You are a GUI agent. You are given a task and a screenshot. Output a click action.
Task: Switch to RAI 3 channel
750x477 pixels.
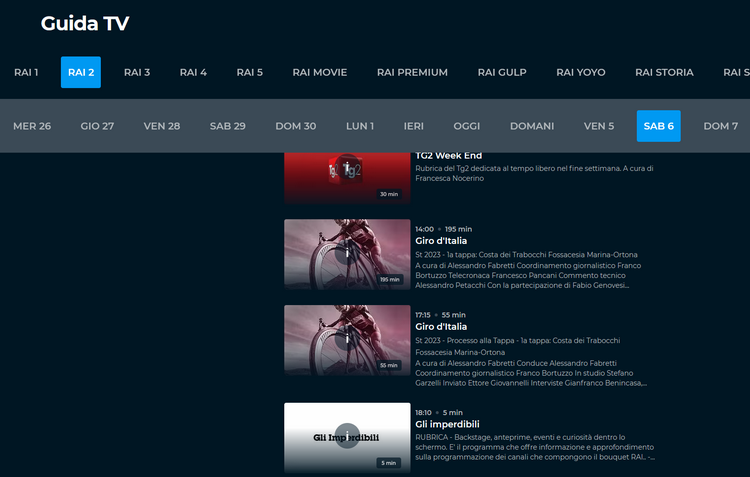(x=137, y=72)
